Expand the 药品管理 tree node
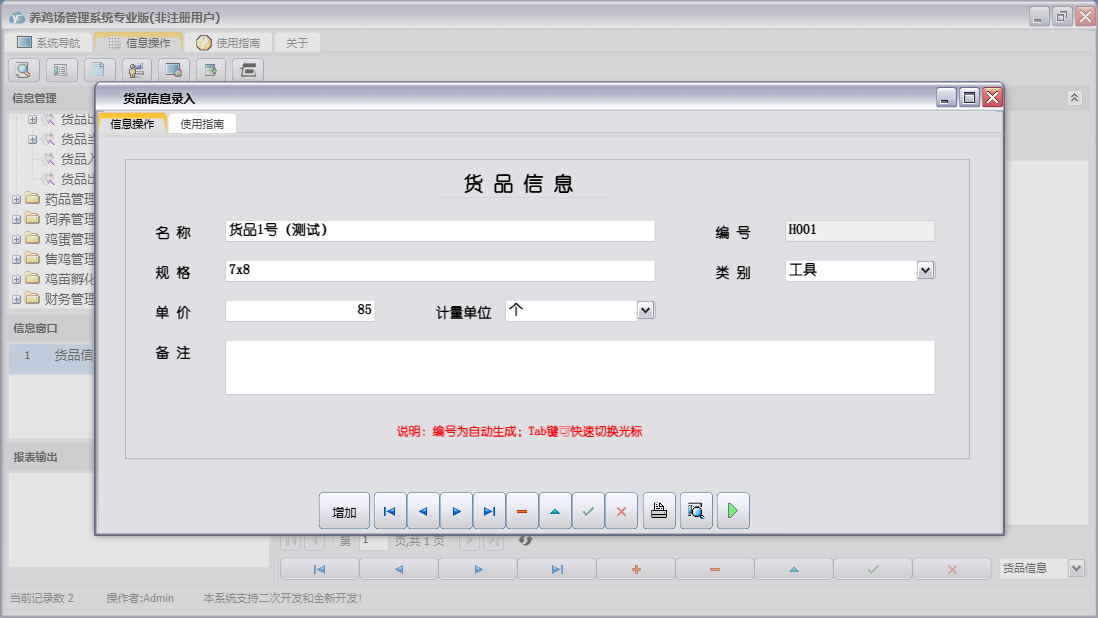This screenshot has width=1098, height=618. coord(14,198)
